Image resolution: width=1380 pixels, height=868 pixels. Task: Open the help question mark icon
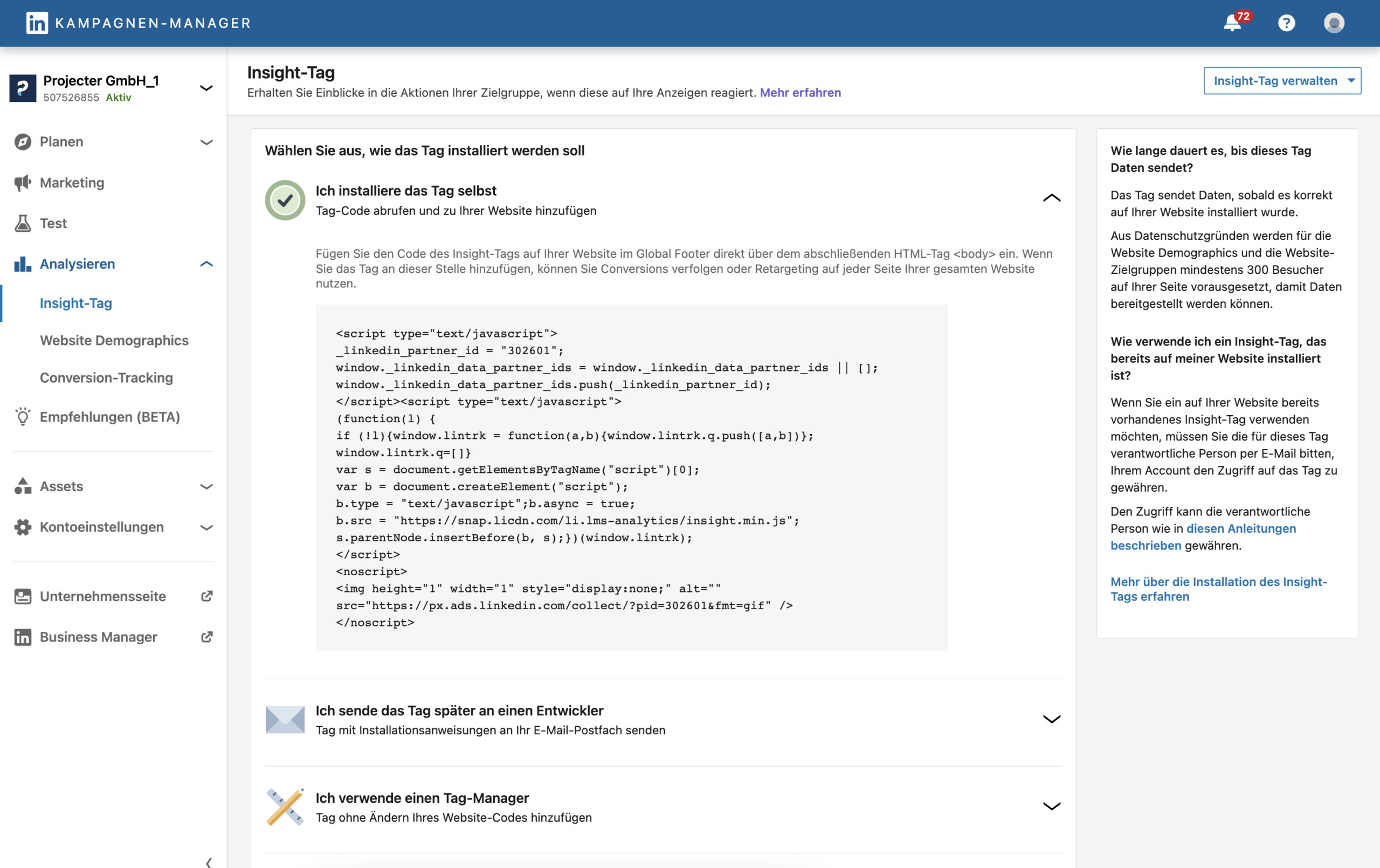coord(1286,23)
